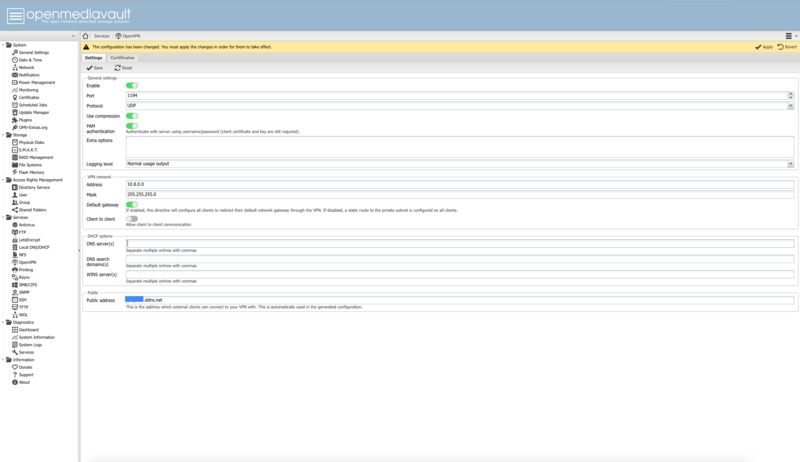The image size is (800, 462).
Task: Open RAID Management under Storage
Action: point(36,157)
